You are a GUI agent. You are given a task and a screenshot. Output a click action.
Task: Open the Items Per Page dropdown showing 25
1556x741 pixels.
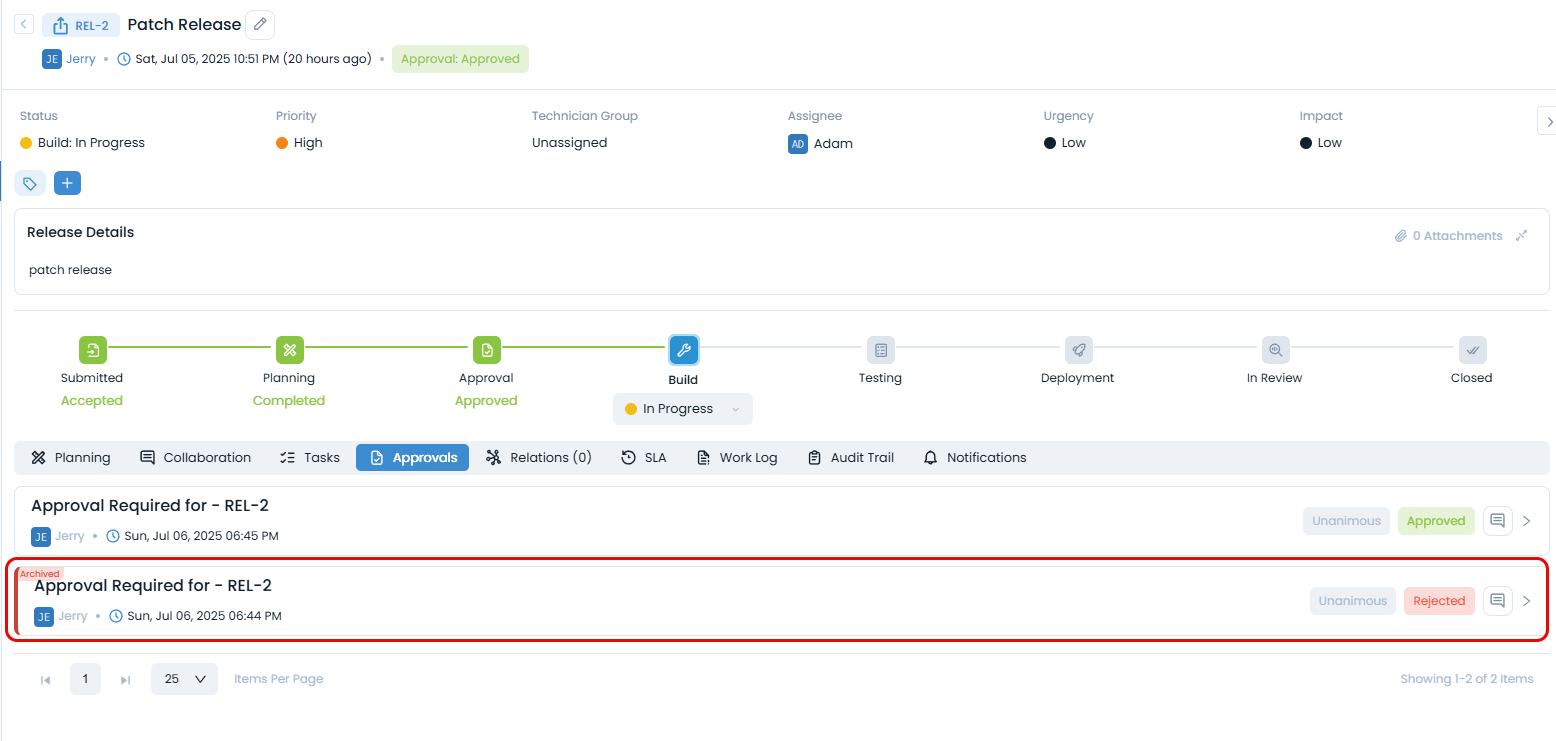coord(184,678)
